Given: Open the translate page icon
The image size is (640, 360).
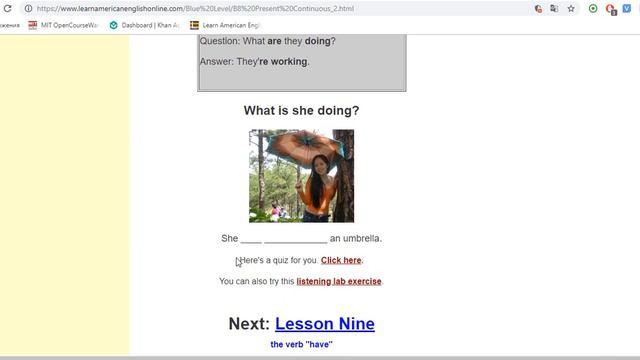Looking at the screenshot, I should point(554,8).
